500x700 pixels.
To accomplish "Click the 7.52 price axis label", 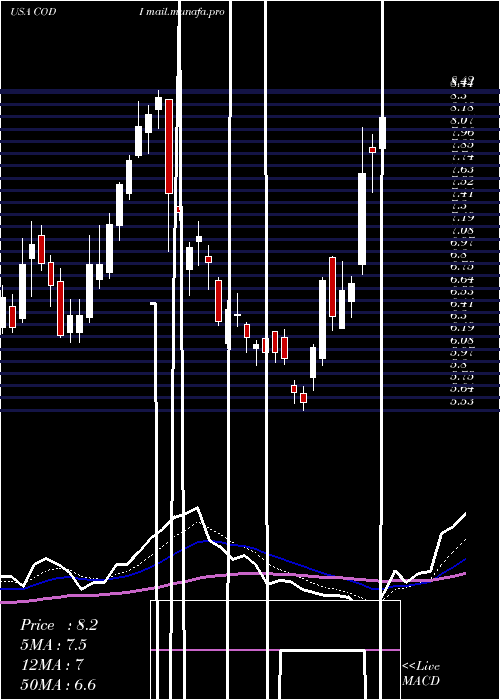I will (462, 182).
